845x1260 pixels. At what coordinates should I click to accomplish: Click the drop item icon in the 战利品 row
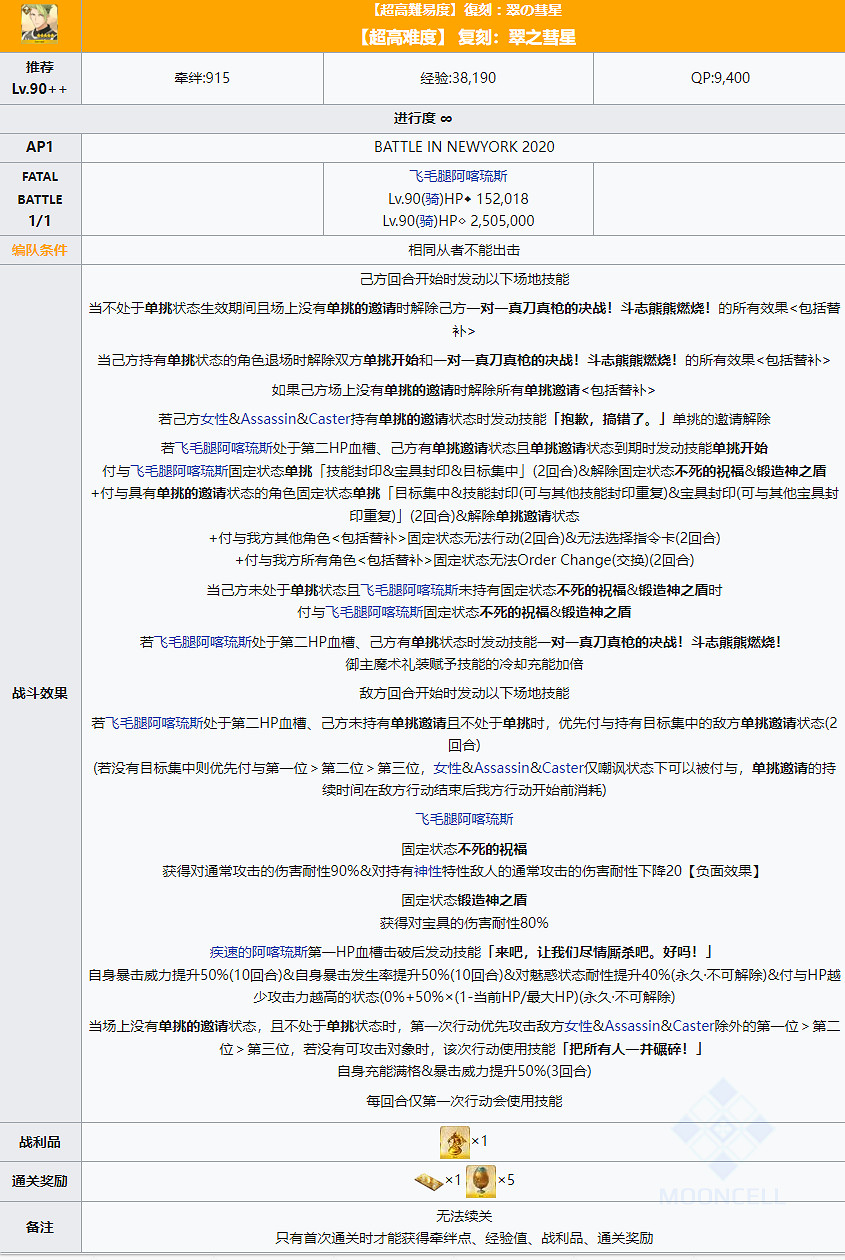tap(455, 1142)
